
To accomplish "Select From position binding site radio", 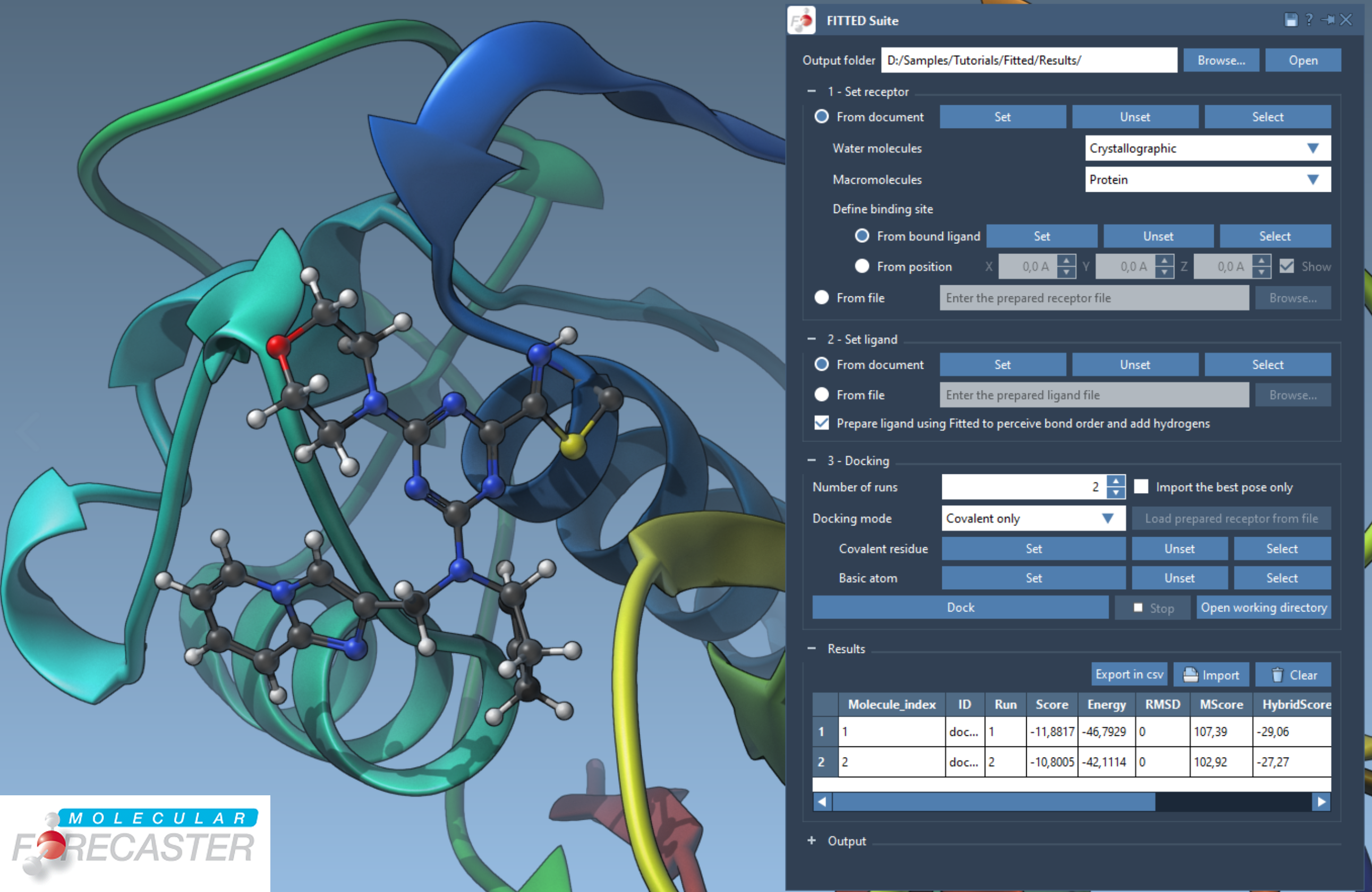I will coord(862,266).
